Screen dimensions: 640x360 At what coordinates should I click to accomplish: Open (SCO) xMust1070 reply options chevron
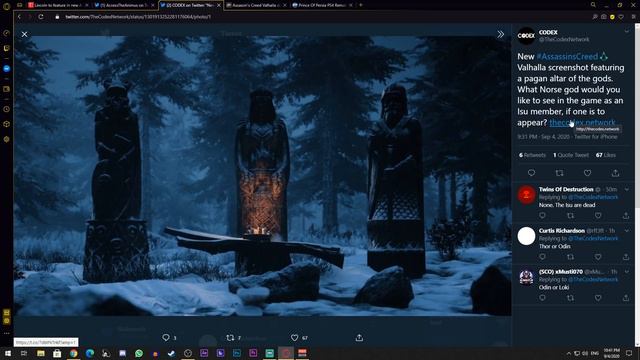627,271
